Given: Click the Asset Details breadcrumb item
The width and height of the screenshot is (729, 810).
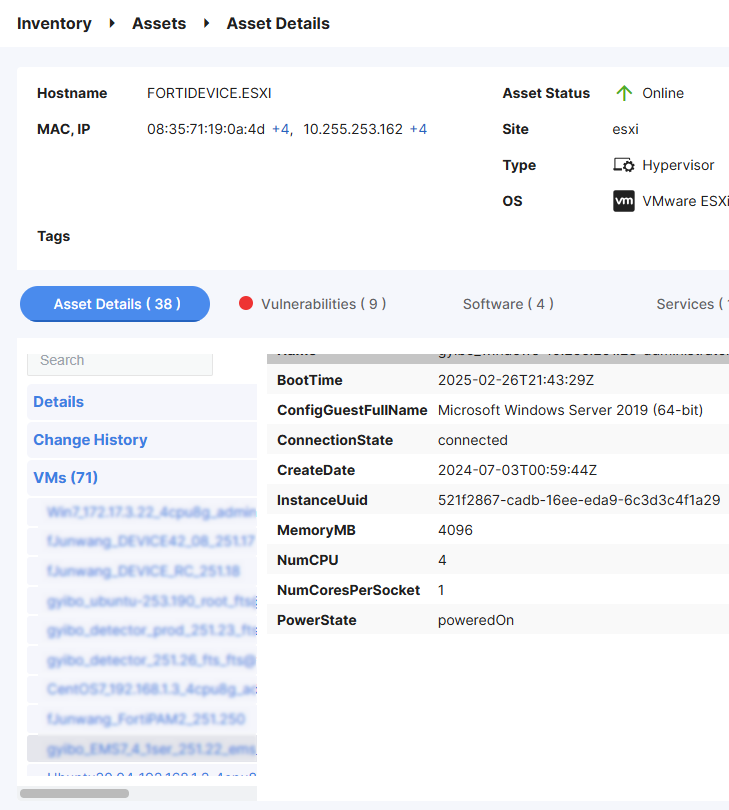Looking at the screenshot, I should point(278,23).
